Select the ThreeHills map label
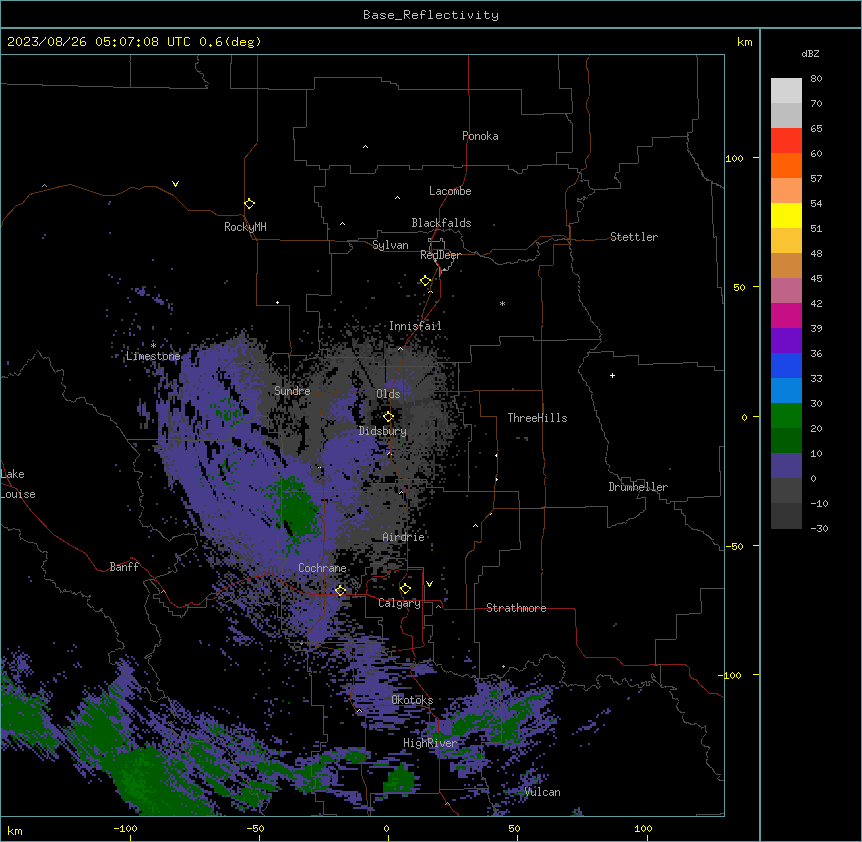Image resolution: width=862 pixels, height=842 pixels. click(x=537, y=418)
